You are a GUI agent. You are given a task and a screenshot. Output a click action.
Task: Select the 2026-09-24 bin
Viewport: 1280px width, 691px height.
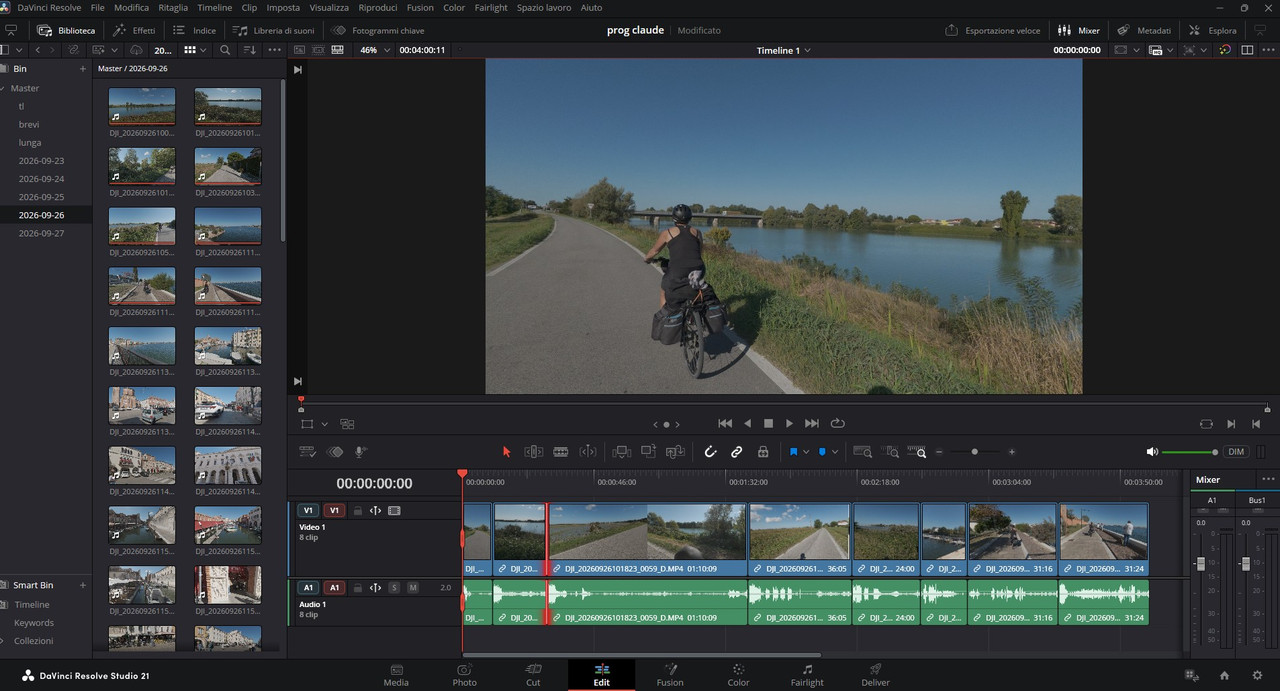pos(41,179)
